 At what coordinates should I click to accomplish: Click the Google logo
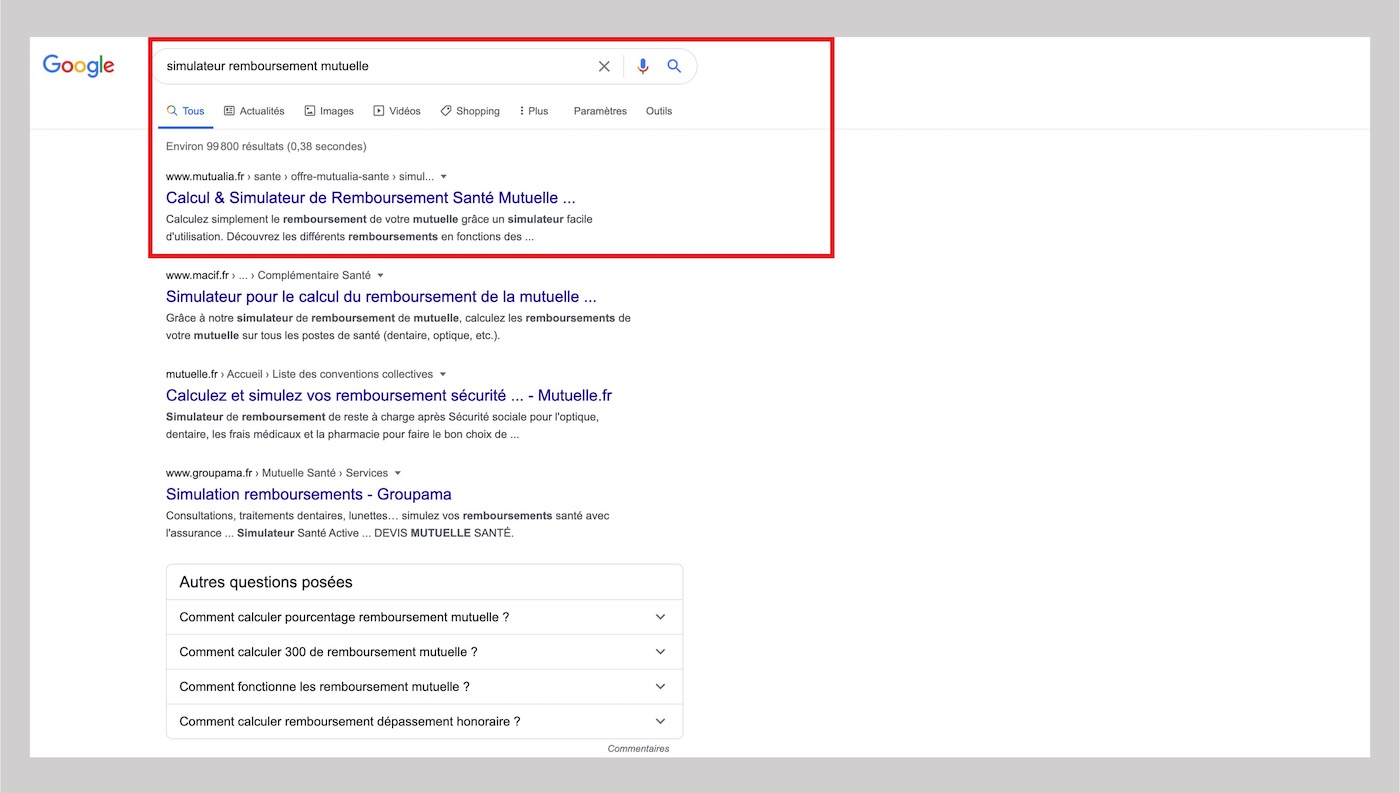[78, 66]
